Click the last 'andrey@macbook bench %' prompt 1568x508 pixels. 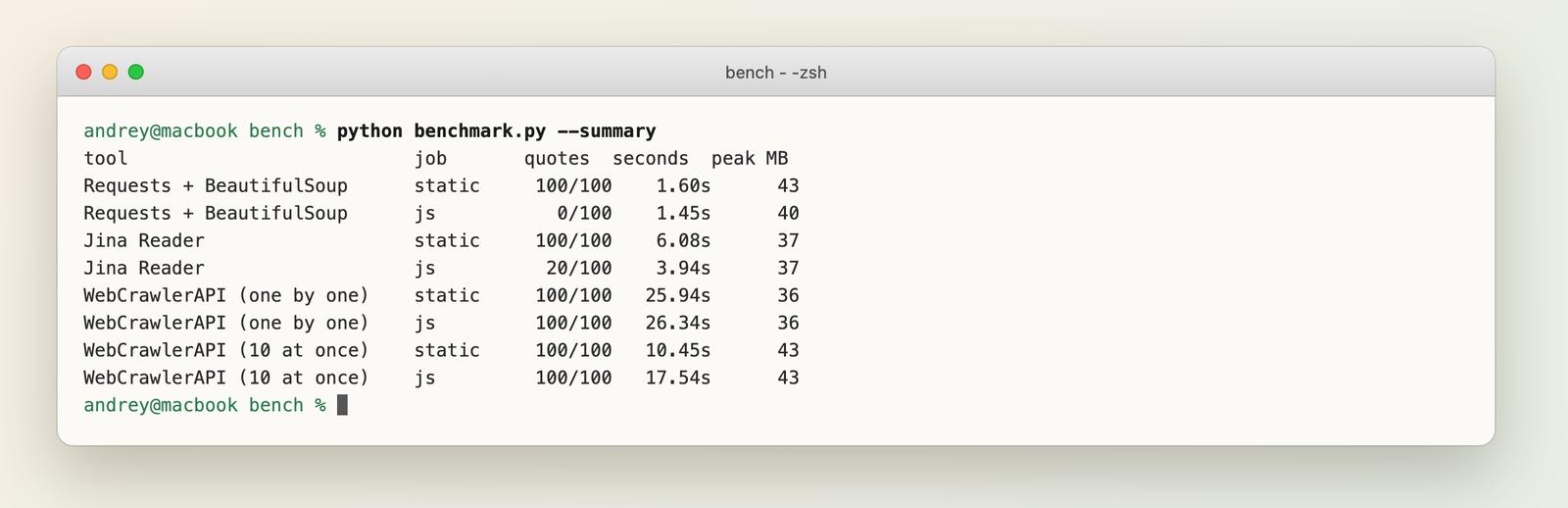click(x=205, y=406)
